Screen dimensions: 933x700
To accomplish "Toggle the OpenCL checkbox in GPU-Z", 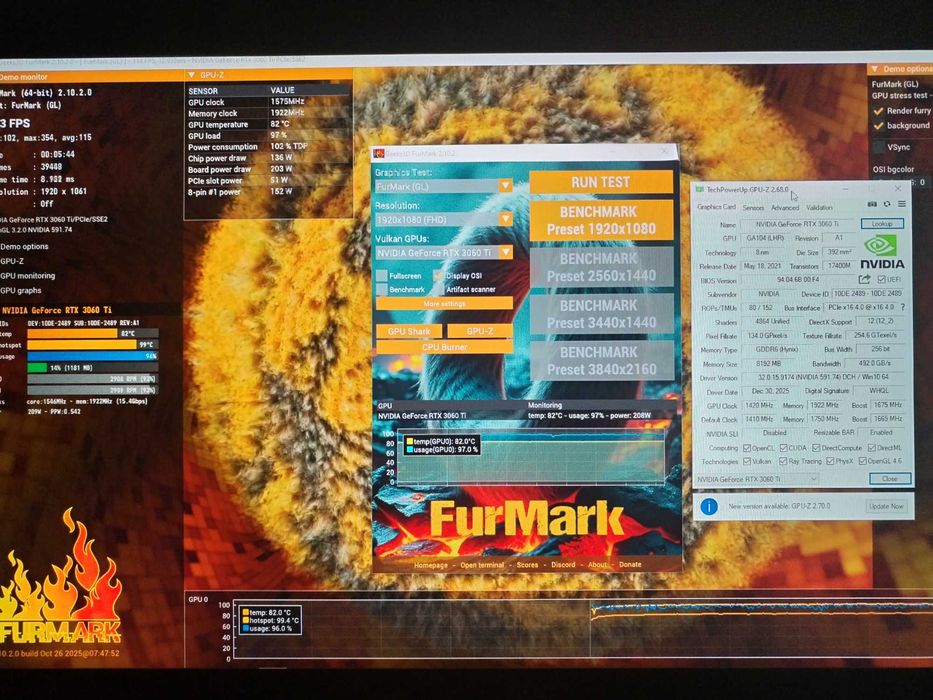I will click(747, 448).
